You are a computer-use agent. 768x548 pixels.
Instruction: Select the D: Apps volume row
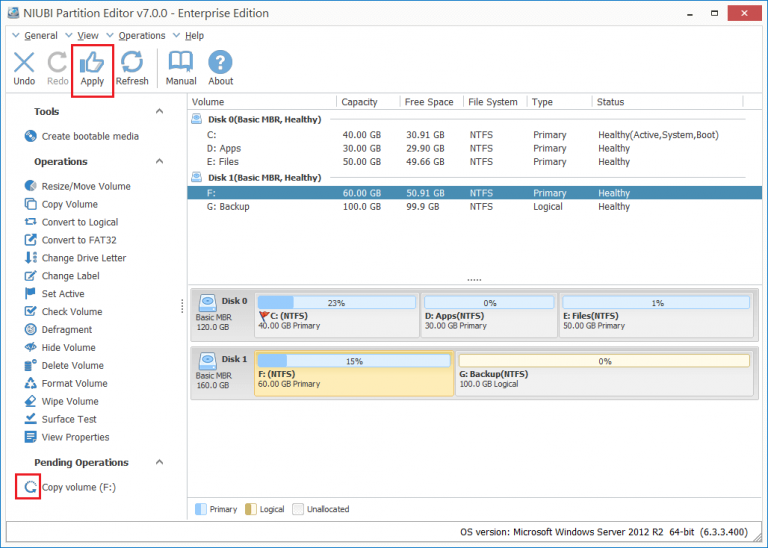pos(474,148)
